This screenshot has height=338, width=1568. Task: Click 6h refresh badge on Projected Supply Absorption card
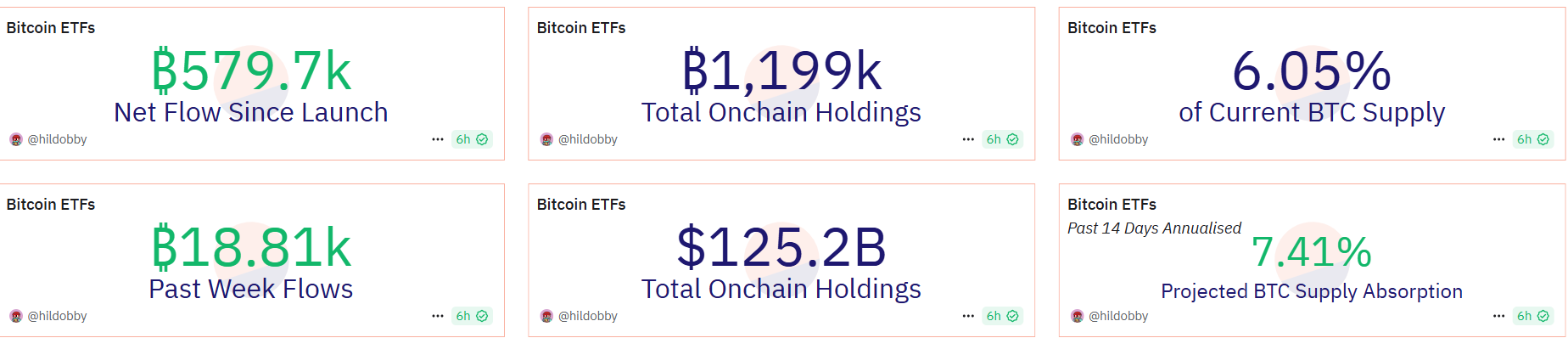(1533, 316)
